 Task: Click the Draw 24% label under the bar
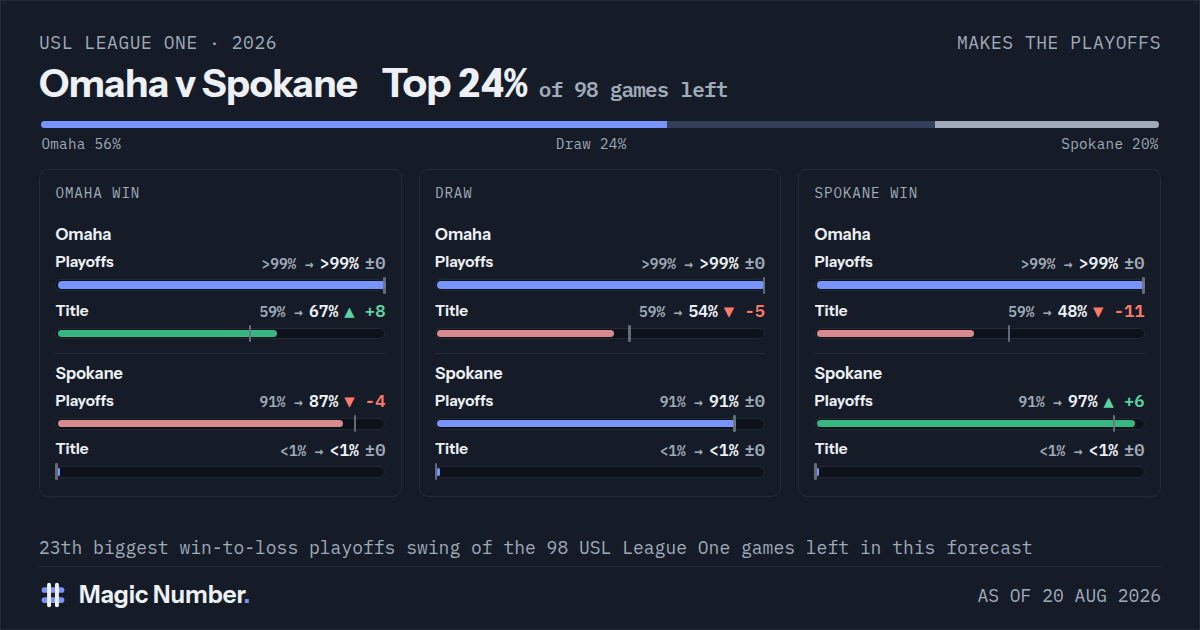[591, 144]
